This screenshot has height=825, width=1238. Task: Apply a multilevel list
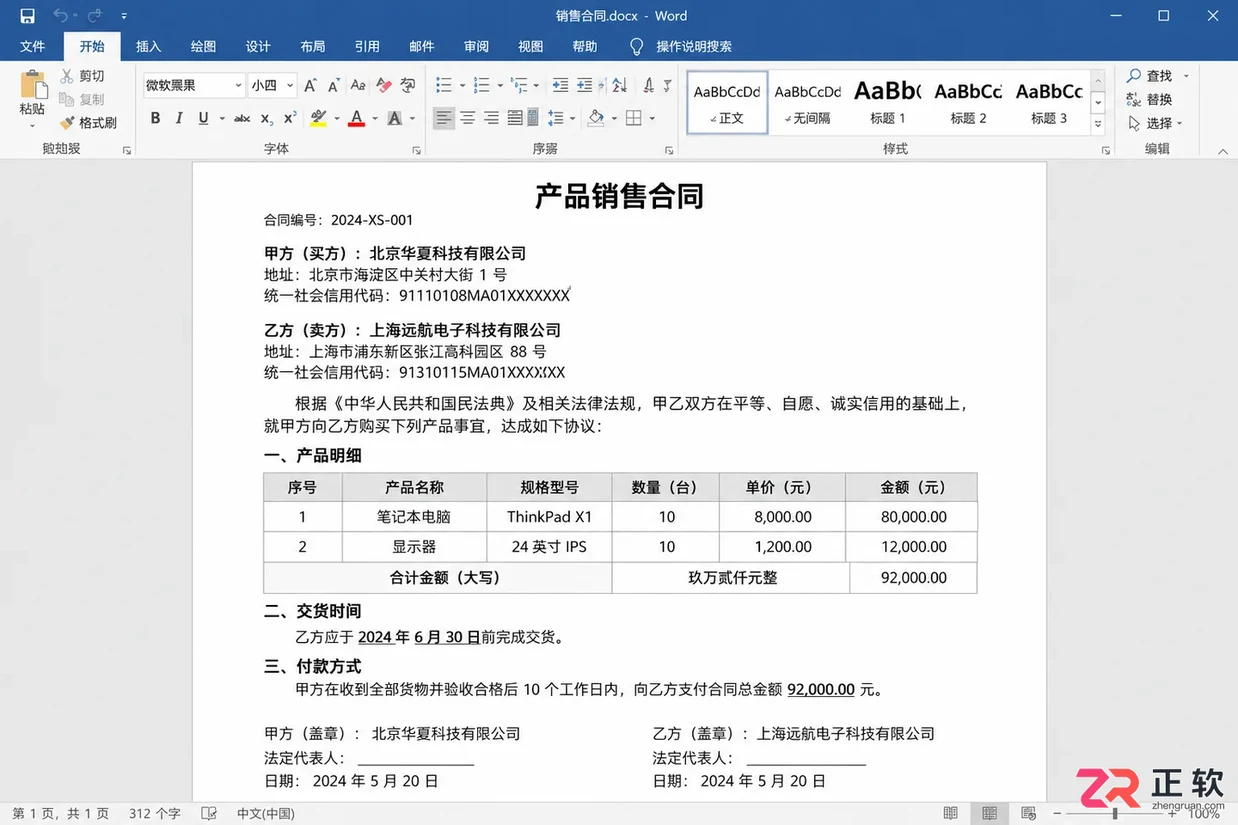(x=518, y=86)
